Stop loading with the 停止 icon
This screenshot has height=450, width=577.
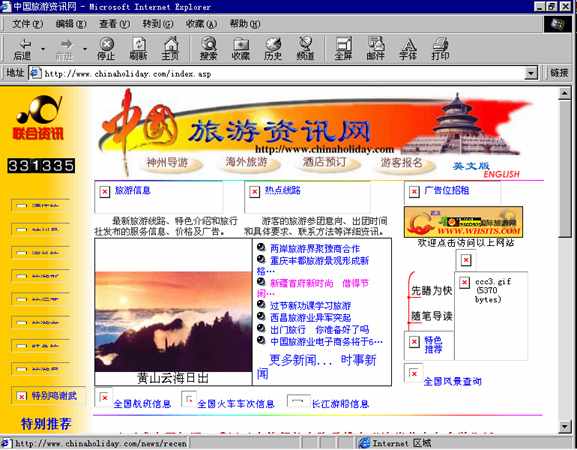pos(106,49)
